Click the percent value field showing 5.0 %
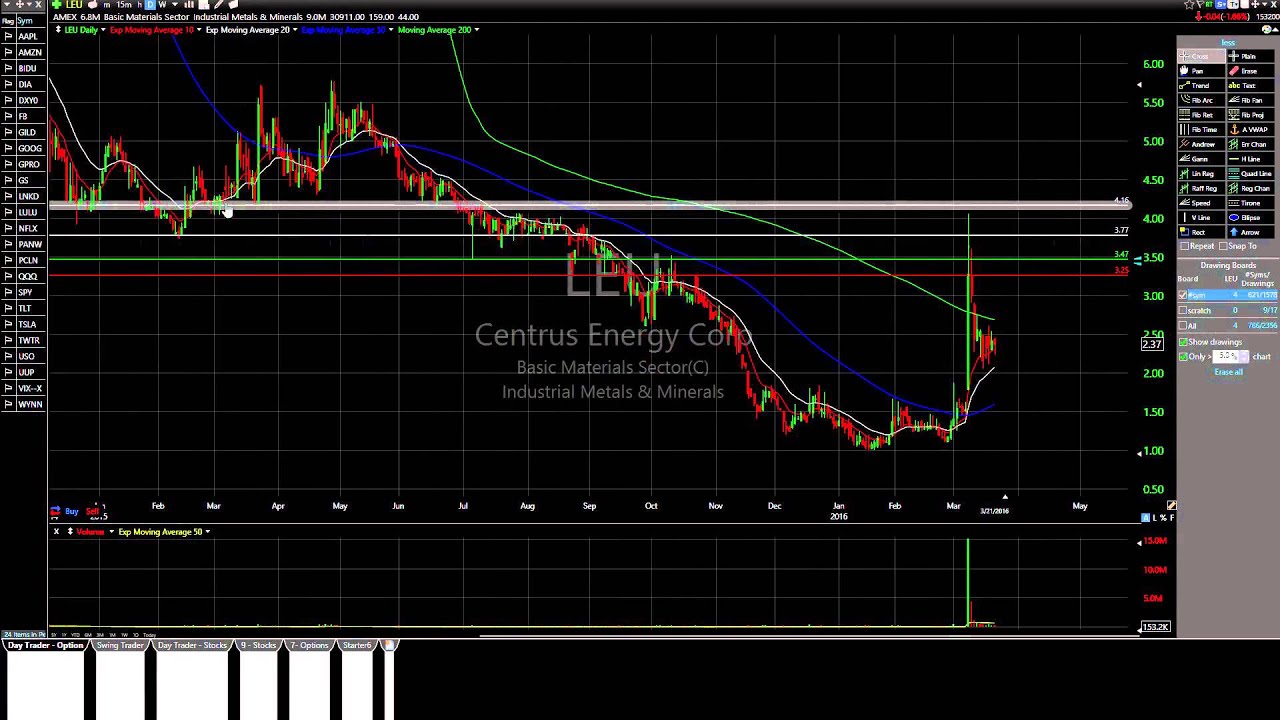1280x720 pixels. (1228, 356)
